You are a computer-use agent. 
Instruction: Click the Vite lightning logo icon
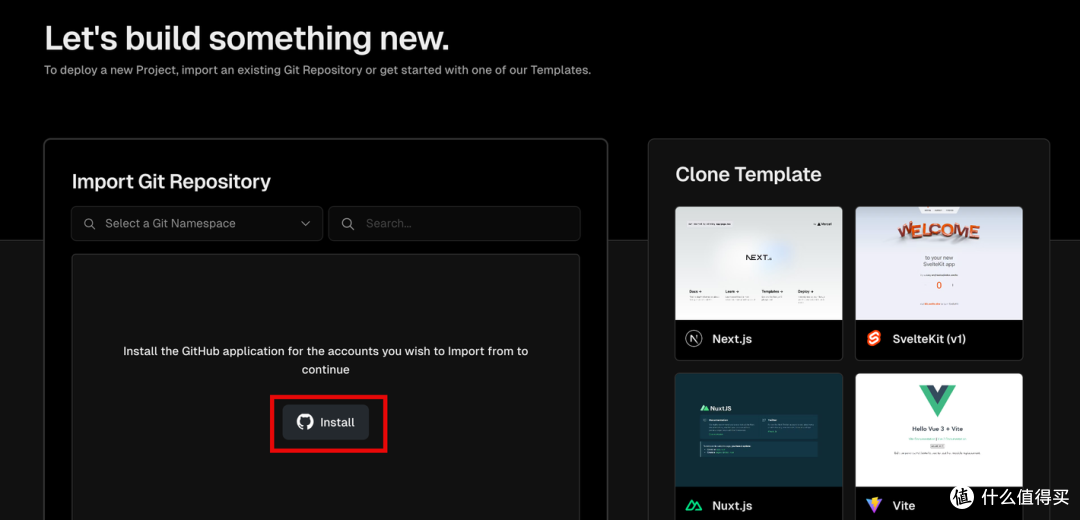coord(873,506)
